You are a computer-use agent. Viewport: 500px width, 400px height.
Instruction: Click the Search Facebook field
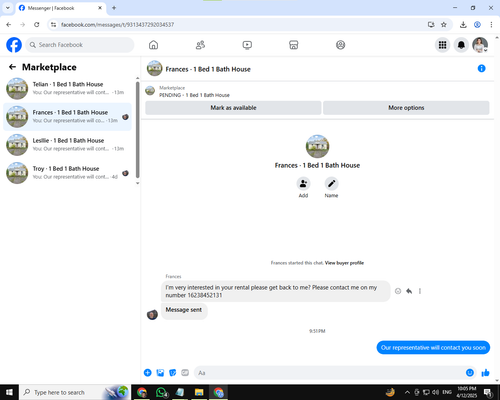pyautogui.click(x=80, y=45)
